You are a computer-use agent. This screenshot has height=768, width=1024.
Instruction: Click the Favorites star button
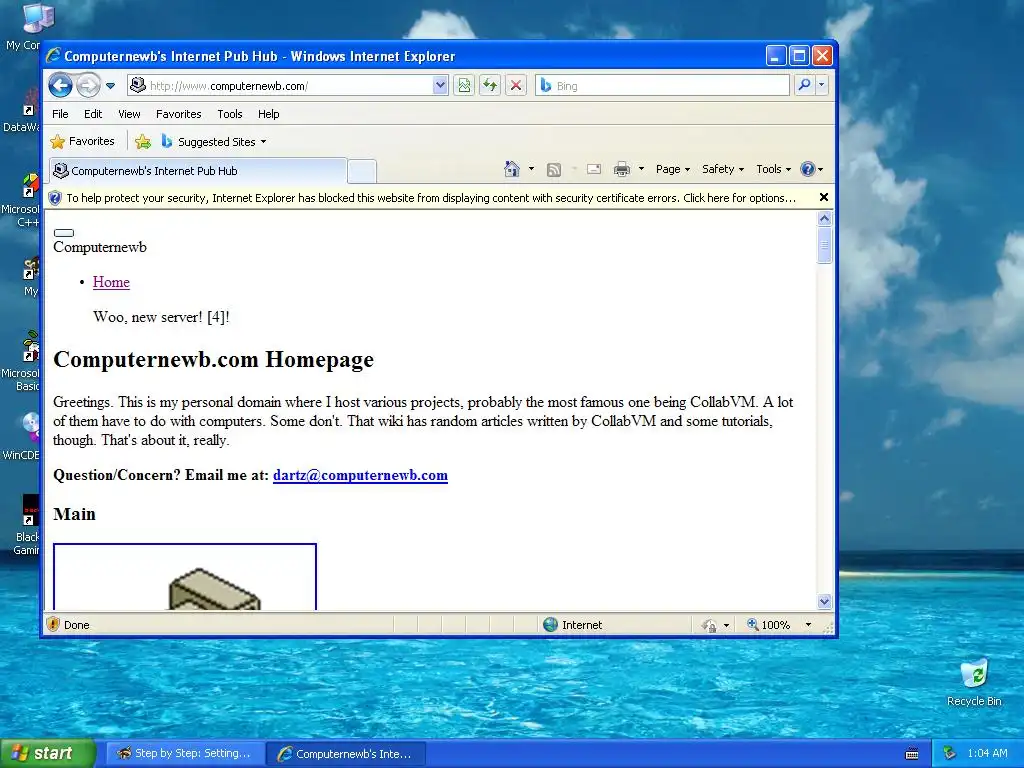tap(82, 141)
